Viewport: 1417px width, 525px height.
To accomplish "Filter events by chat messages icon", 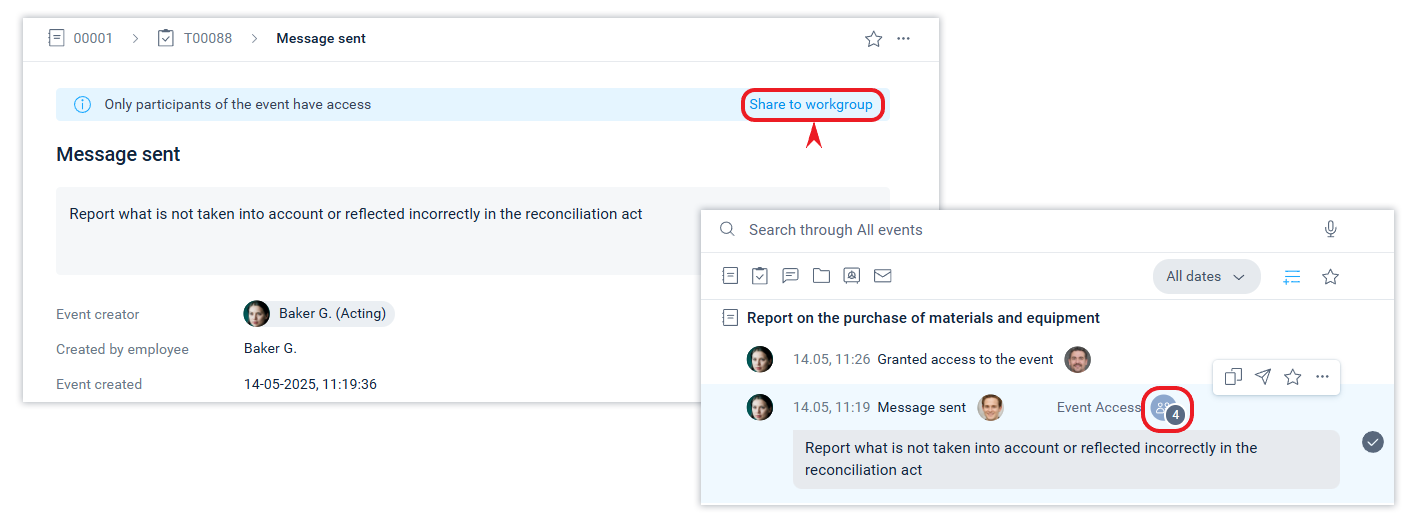I will tap(790, 276).
